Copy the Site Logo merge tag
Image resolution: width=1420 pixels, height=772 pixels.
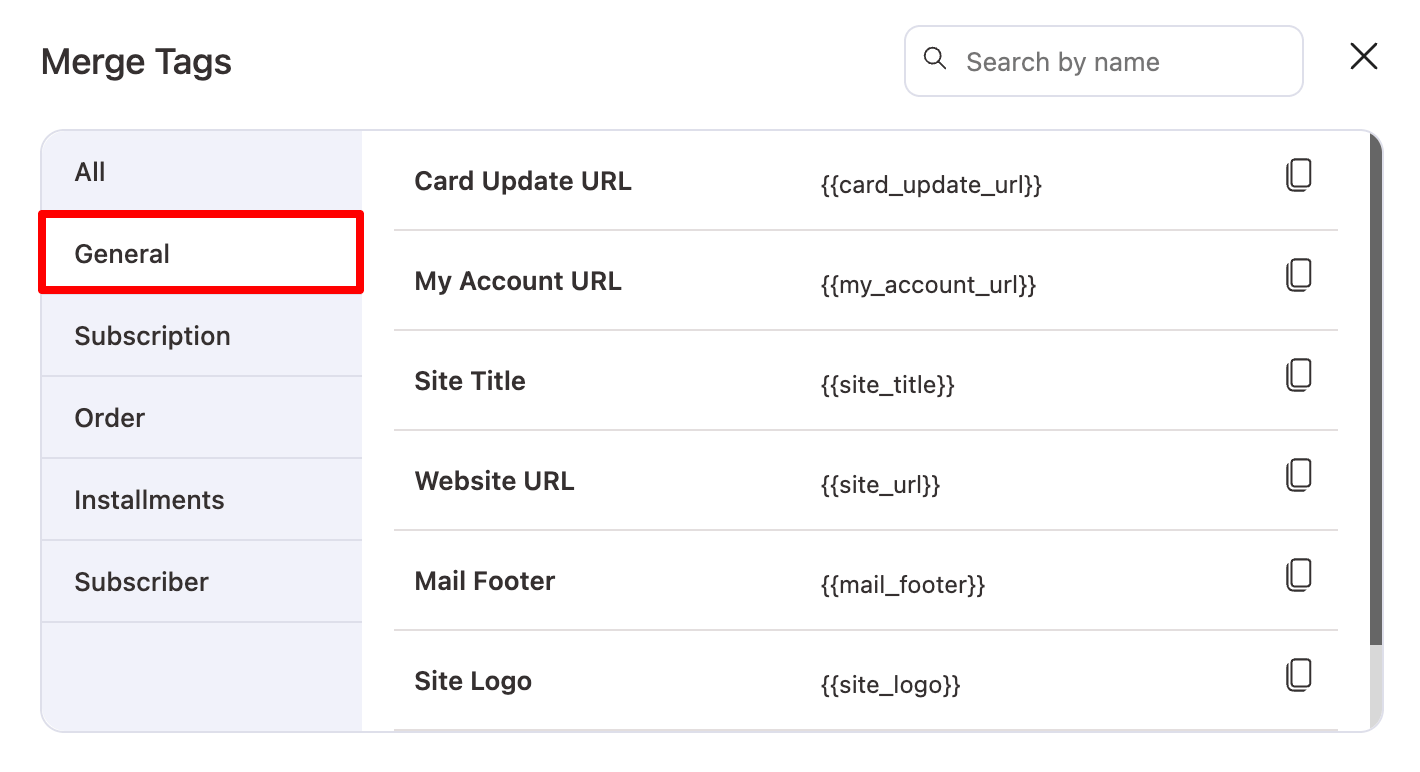click(x=1297, y=675)
